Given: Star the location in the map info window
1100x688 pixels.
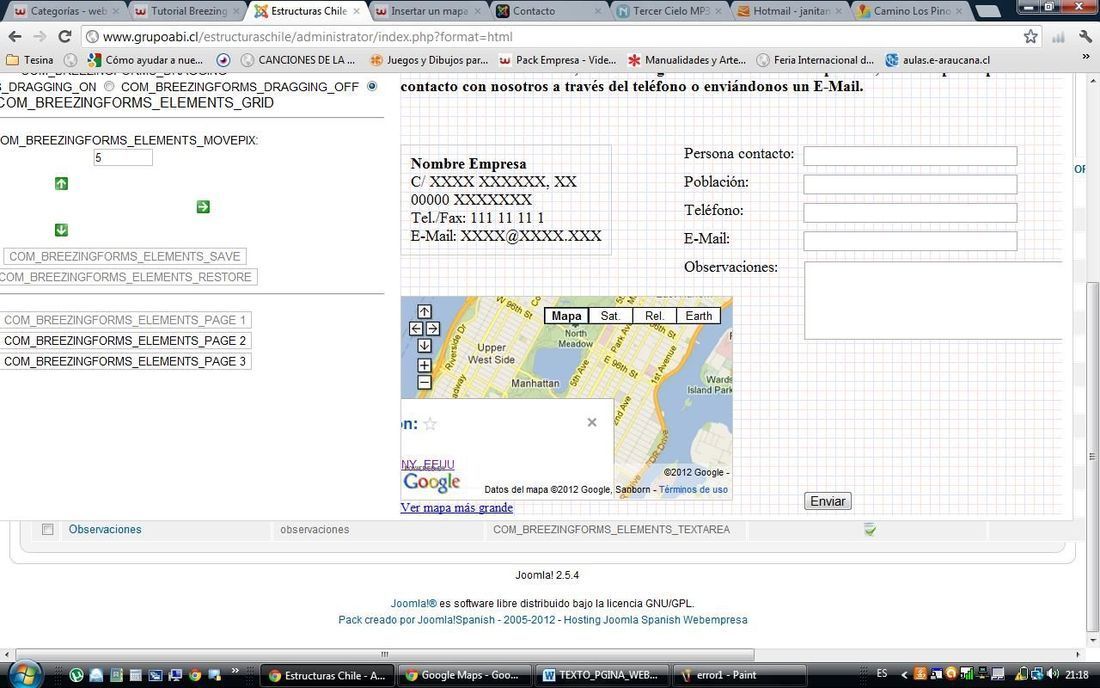Looking at the screenshot, I should coord(431,424).
